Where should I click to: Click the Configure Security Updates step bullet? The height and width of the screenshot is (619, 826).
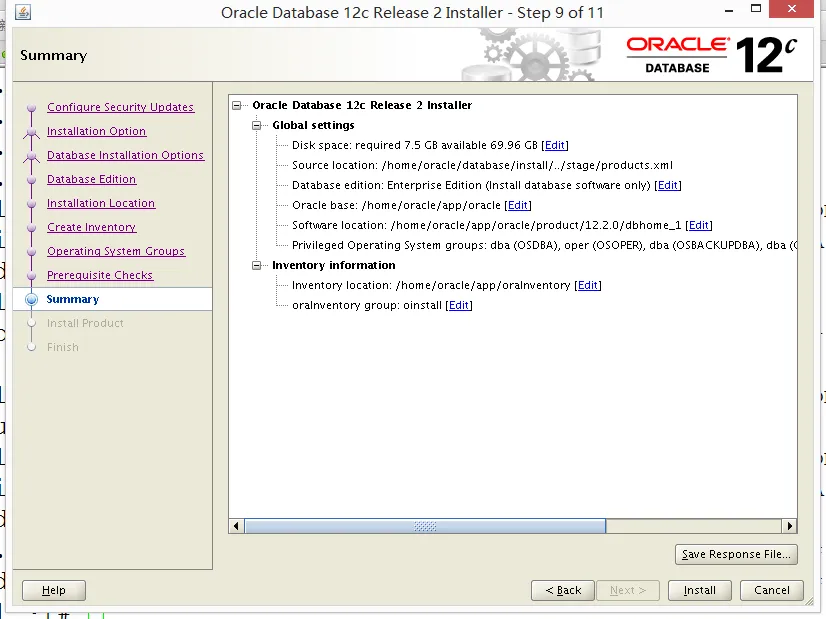point(32,108)
